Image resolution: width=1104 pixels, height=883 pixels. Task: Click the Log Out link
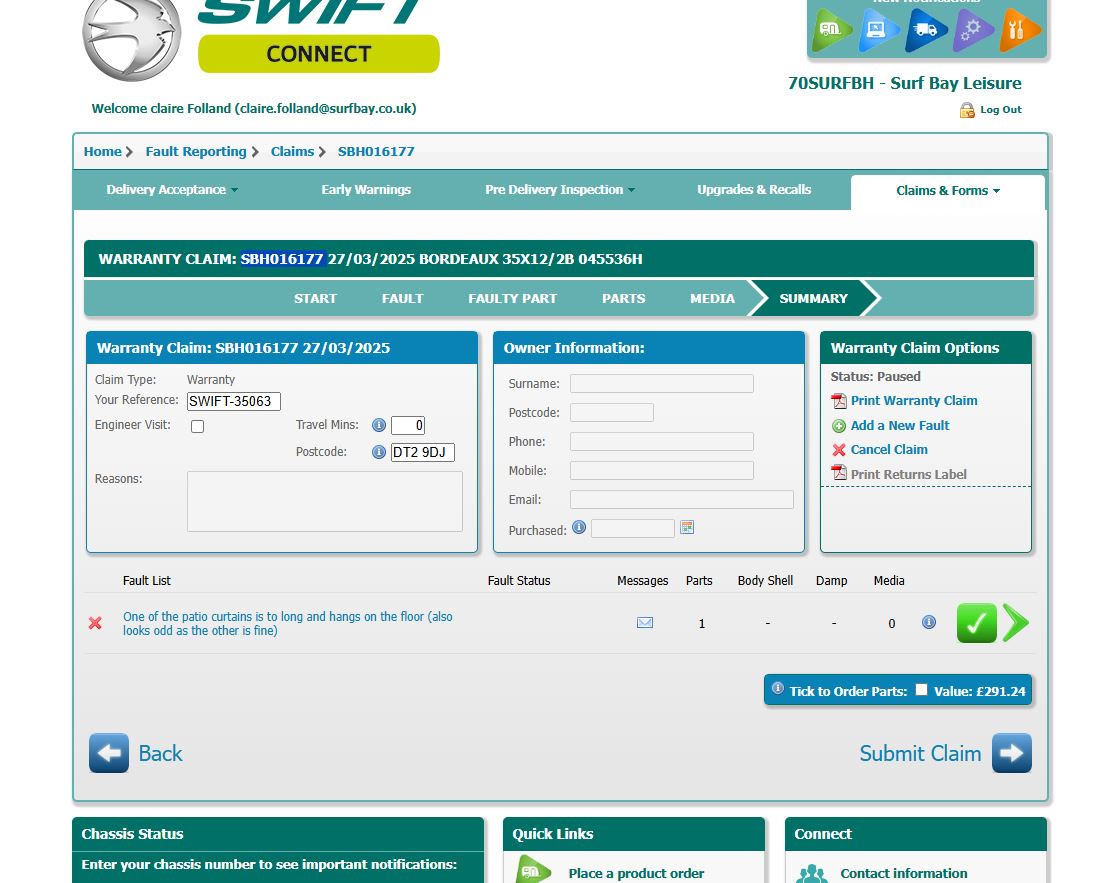point(1000,110)
